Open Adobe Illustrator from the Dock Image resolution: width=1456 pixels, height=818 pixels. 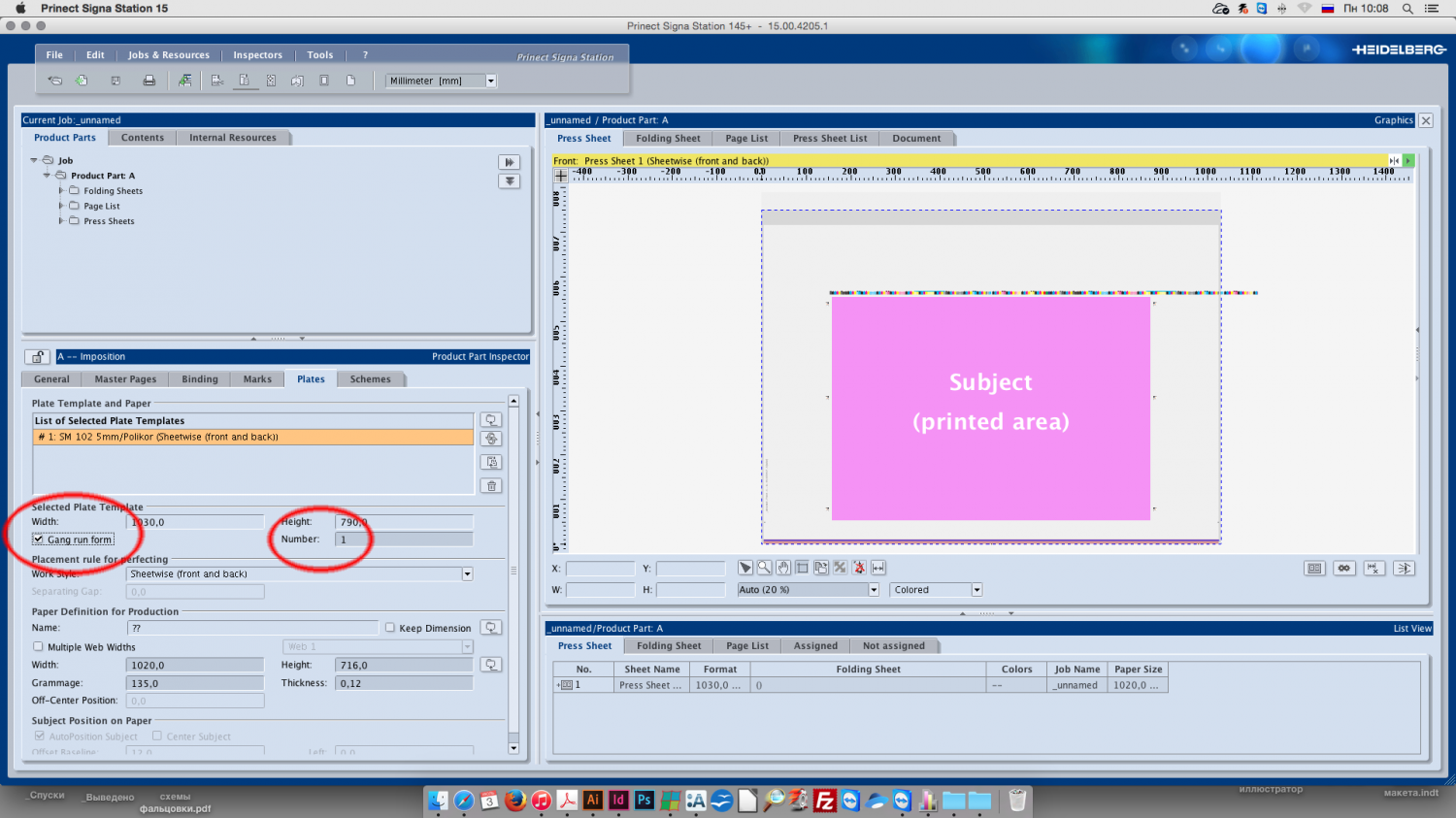(592, 801)
